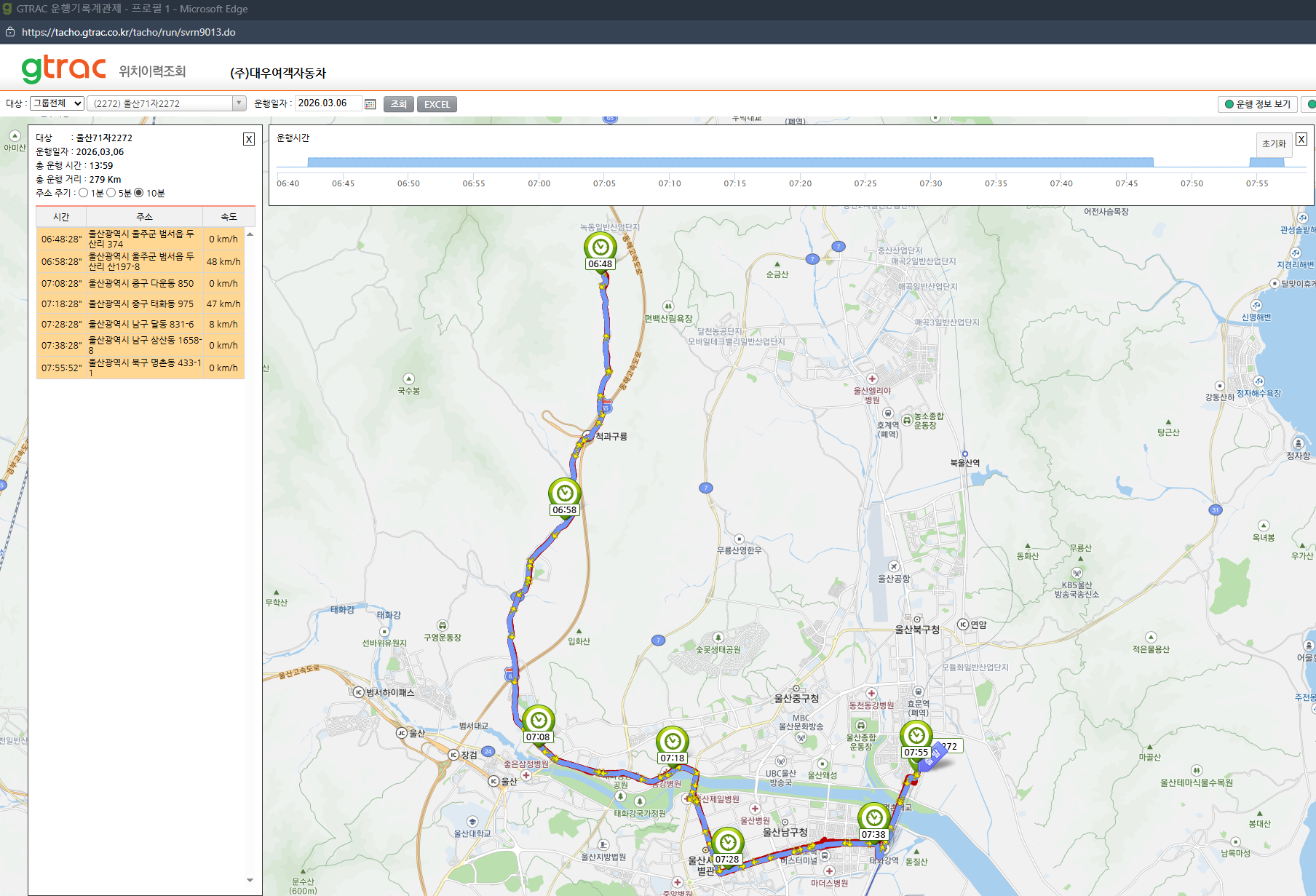Export data with the EXCEL button
The width and height of the screenshot is (1316, 896).
click(437, 104)
